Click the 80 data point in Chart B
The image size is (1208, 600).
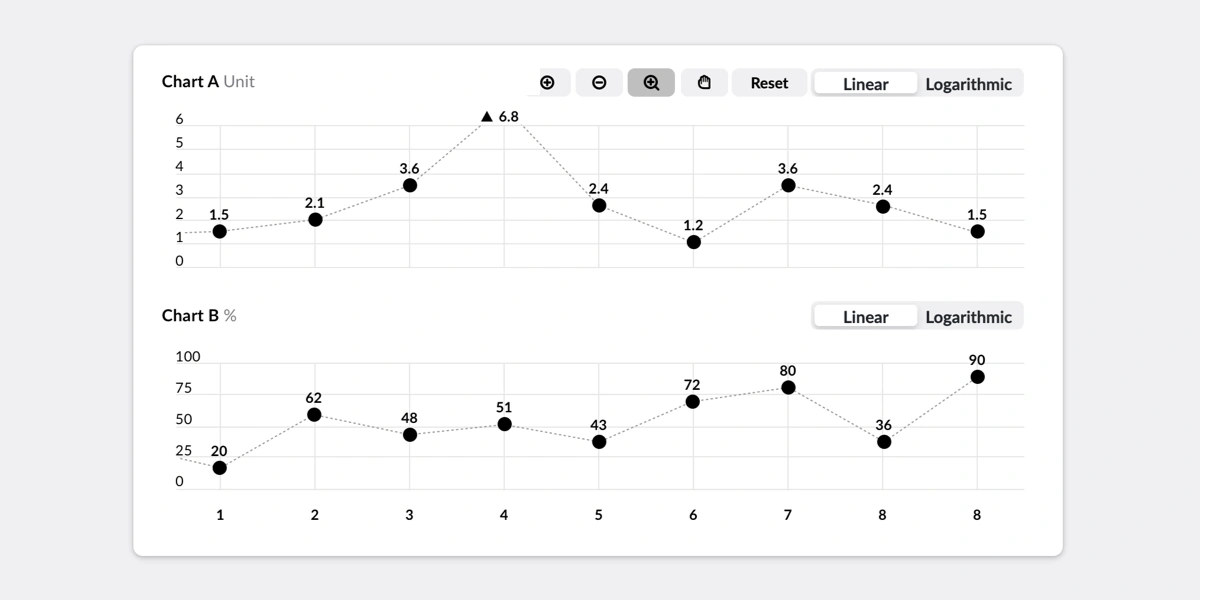pos(787,387)
